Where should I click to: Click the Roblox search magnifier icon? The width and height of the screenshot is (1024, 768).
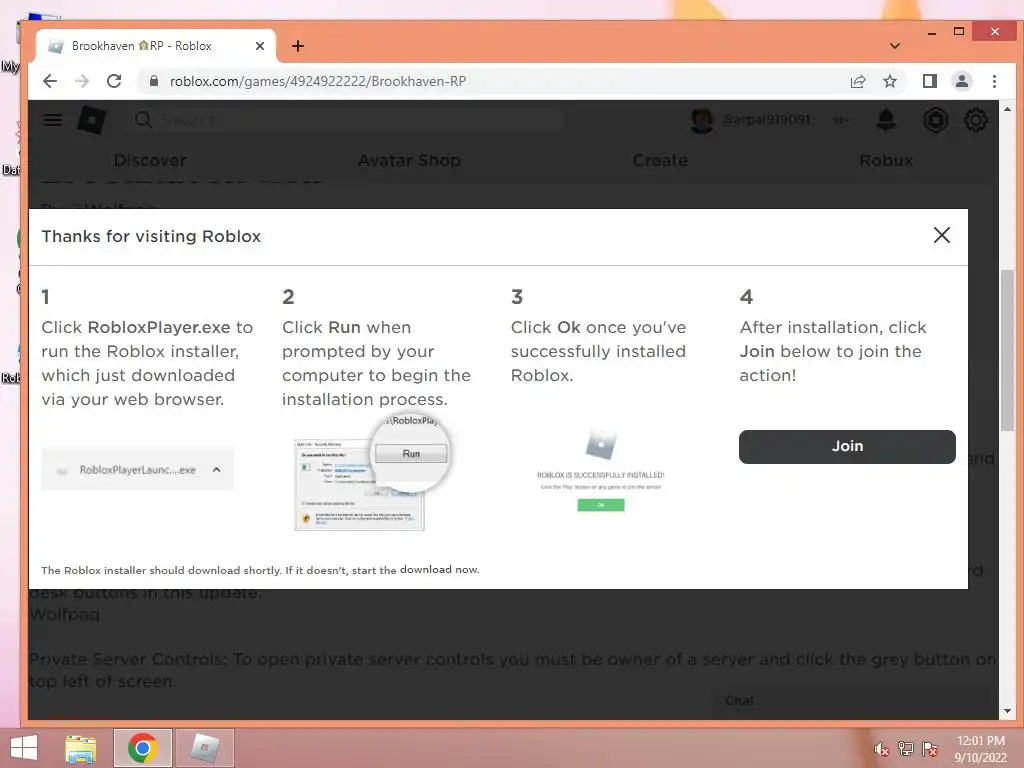click(144, 120)
